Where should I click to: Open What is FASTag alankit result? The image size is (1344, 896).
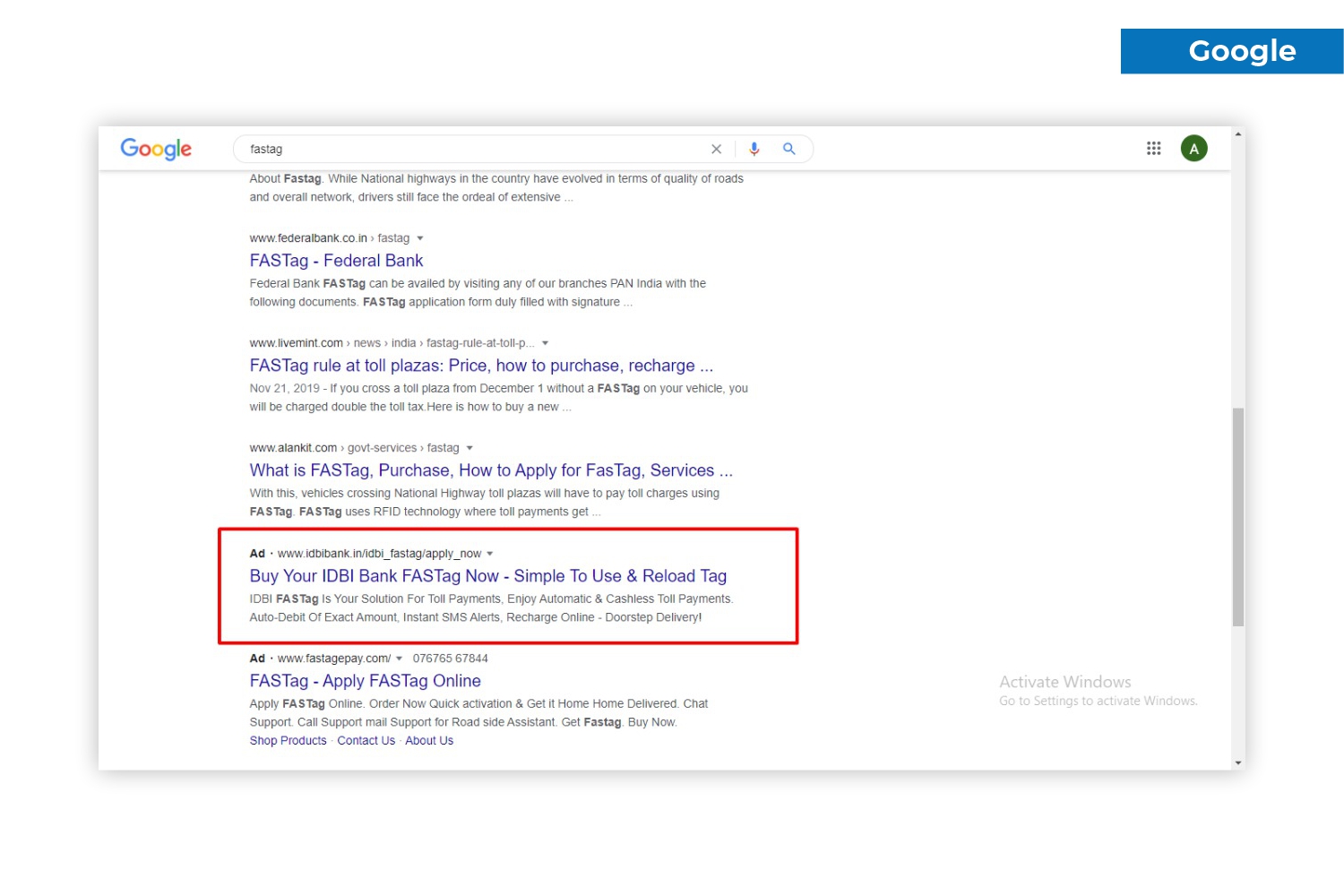pos(490,470)
